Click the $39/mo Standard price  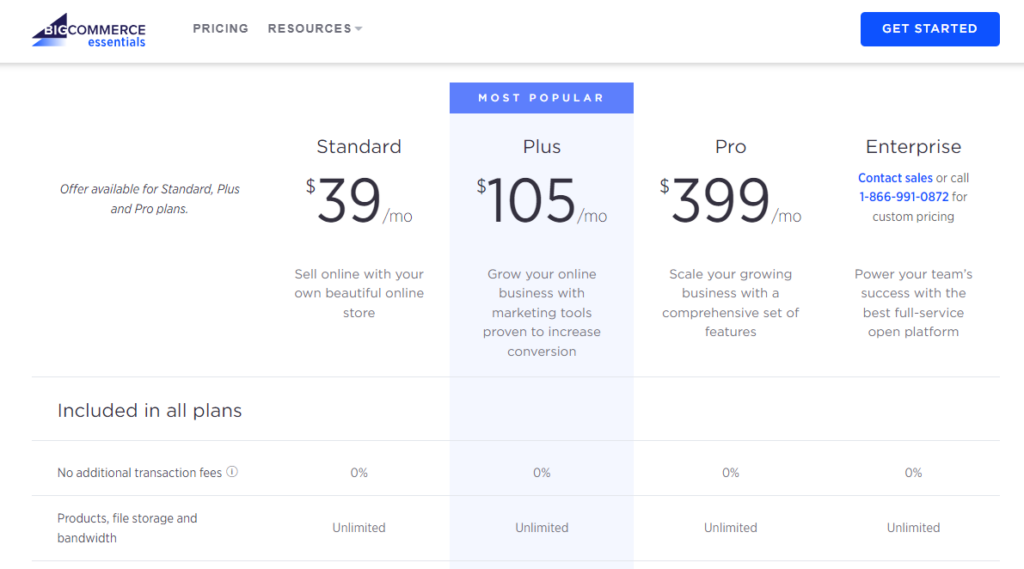pyautogui.click(x=359, y=200)
